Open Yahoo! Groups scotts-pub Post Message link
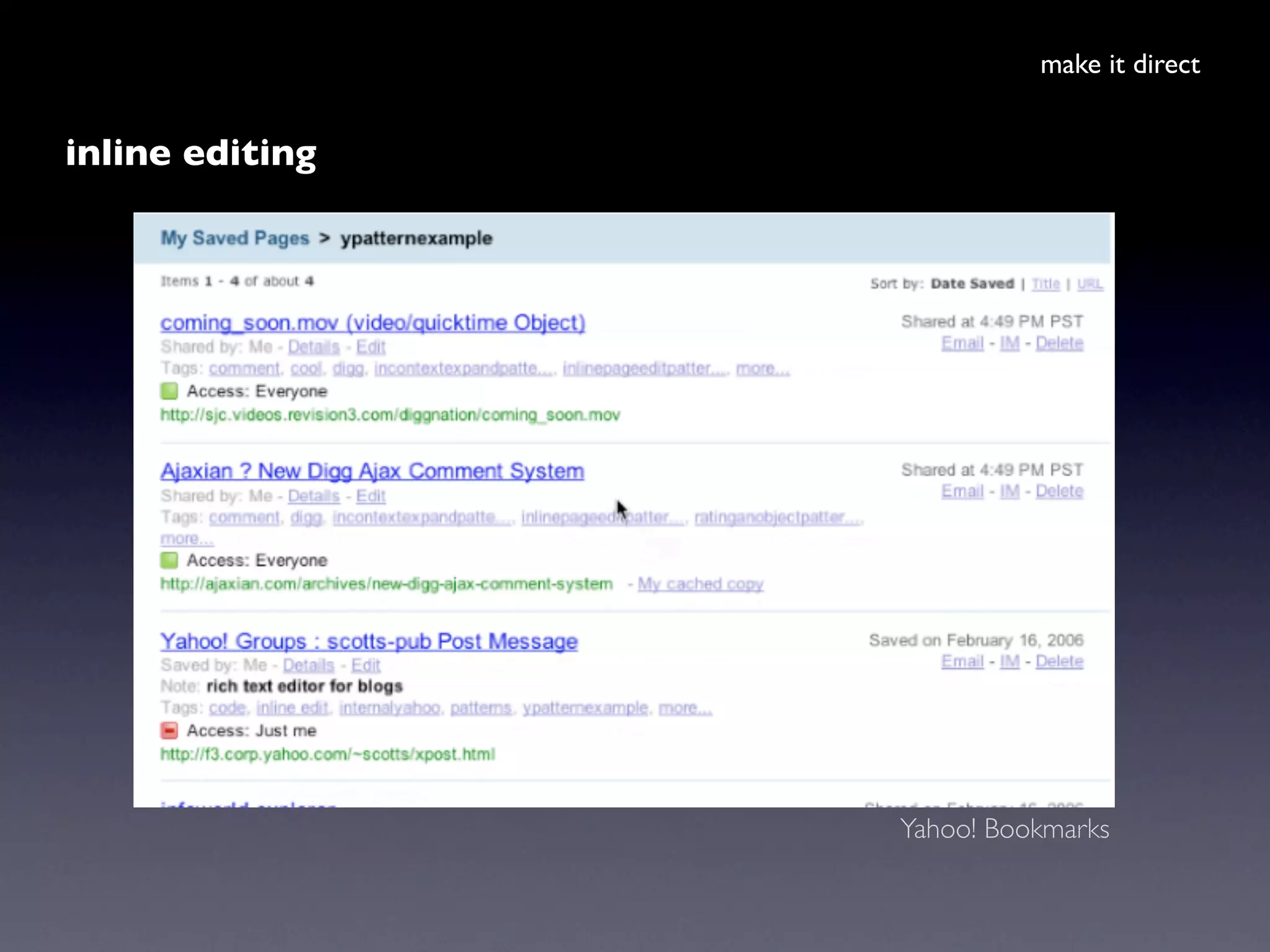This screenshot has height=952, width=1270. (368, 641)
